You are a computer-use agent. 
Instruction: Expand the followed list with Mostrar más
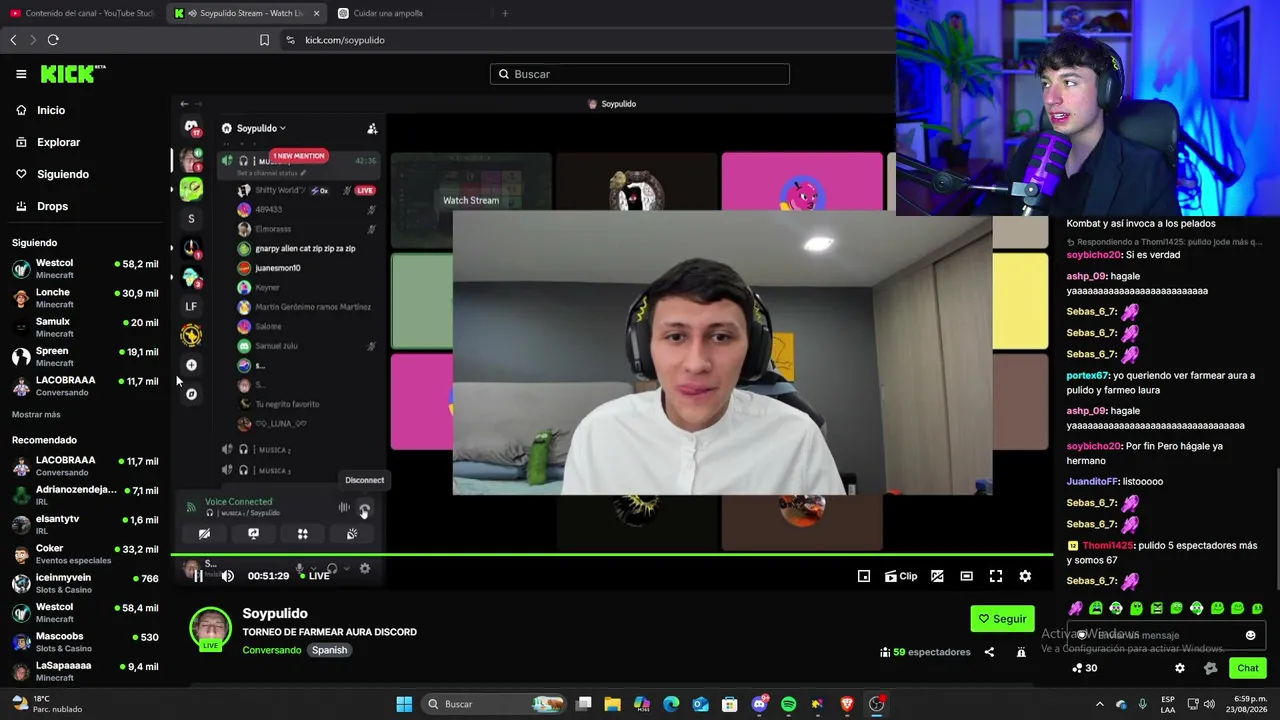coord(36,414)
